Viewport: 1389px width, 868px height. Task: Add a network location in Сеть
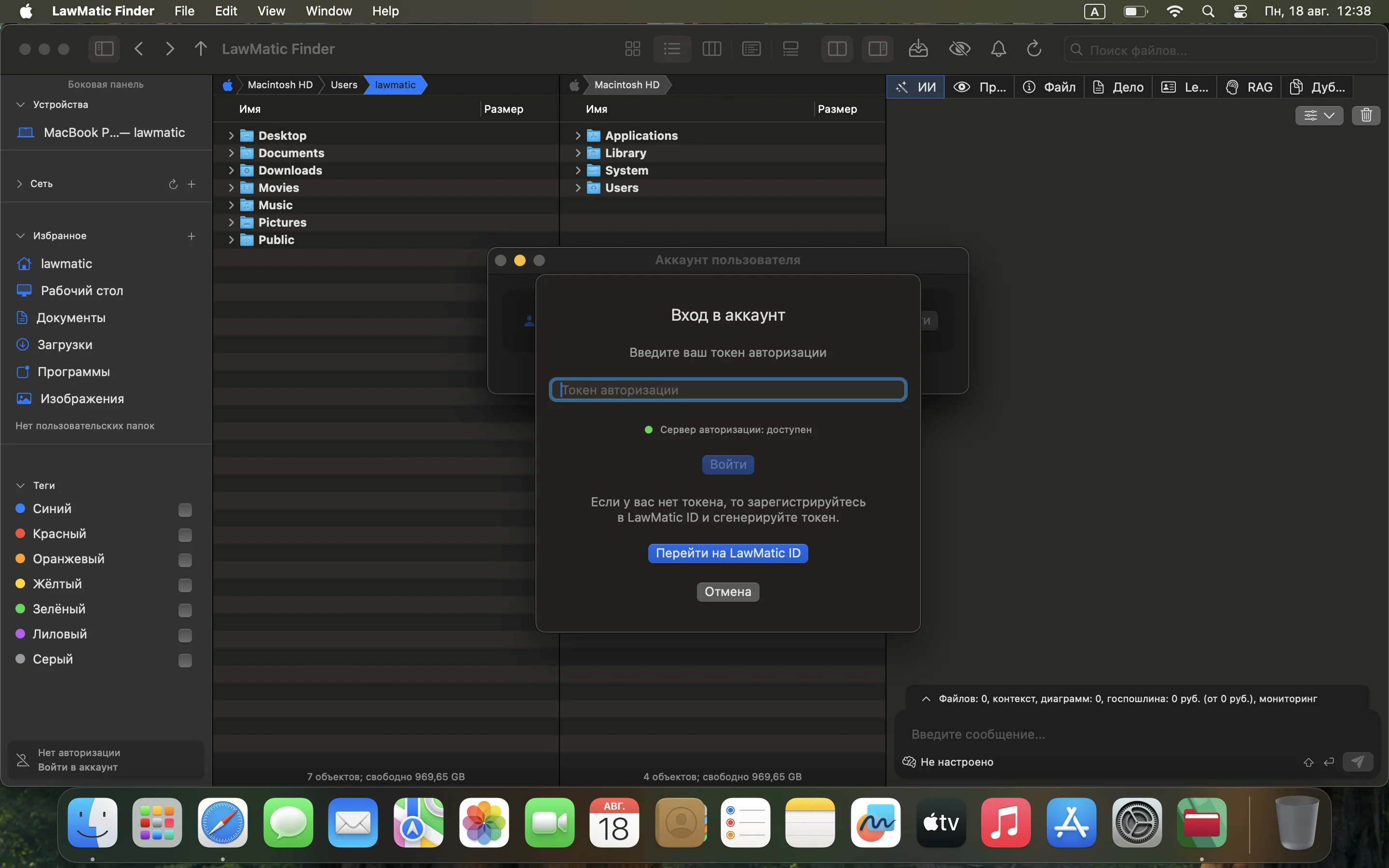click(191, 184)
